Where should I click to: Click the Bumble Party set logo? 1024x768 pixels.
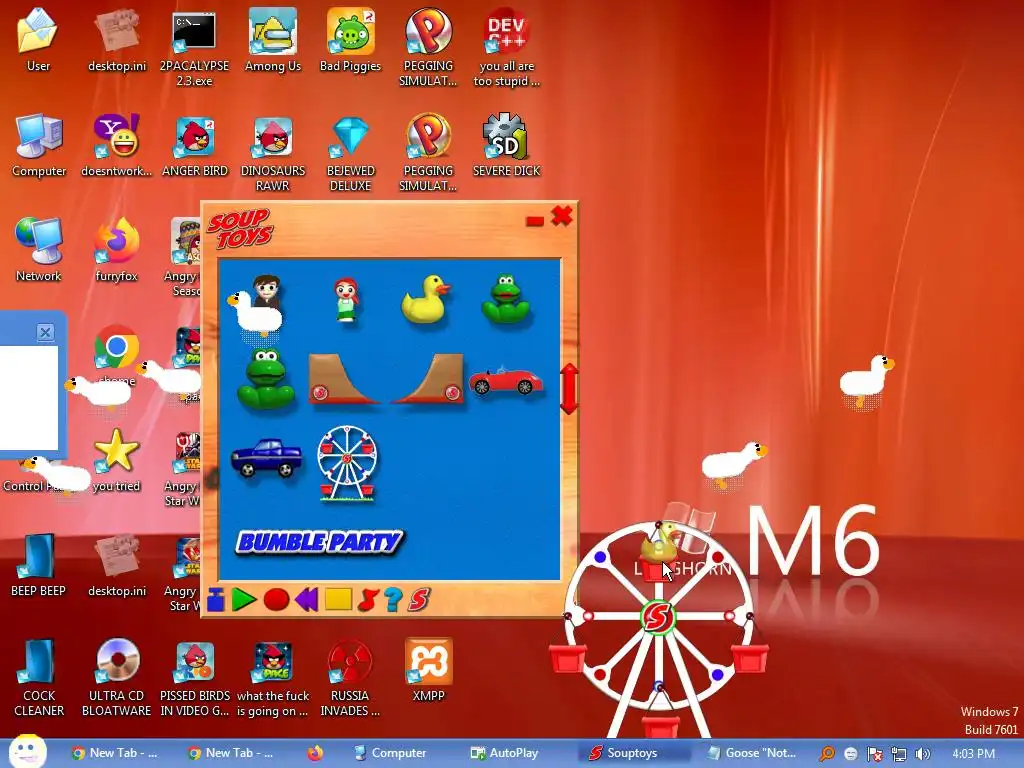(x=319, y=542)
